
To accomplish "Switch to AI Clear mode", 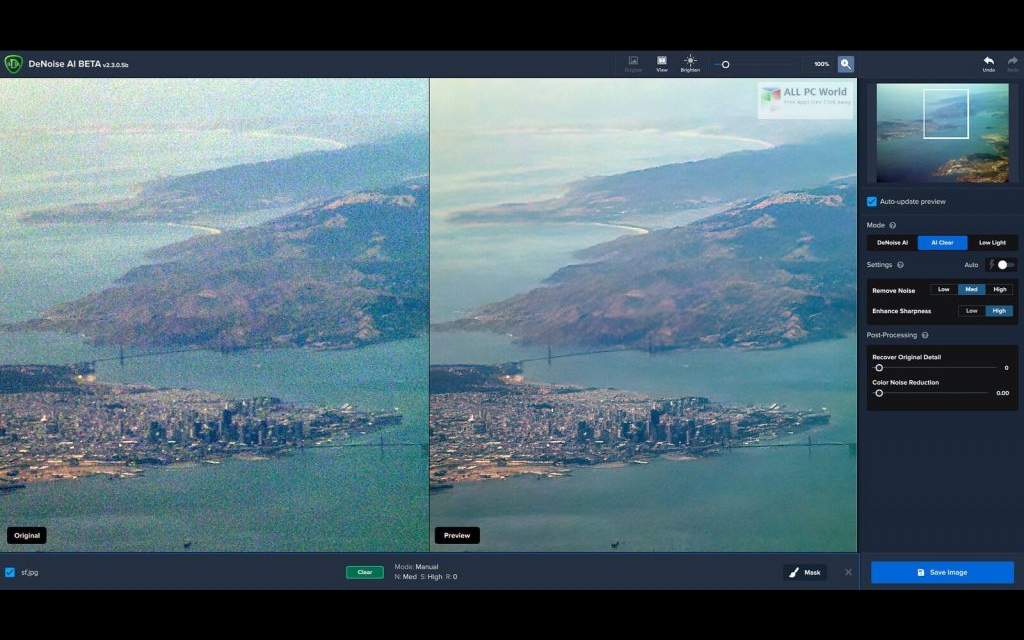I will click(x=942, y=243).
